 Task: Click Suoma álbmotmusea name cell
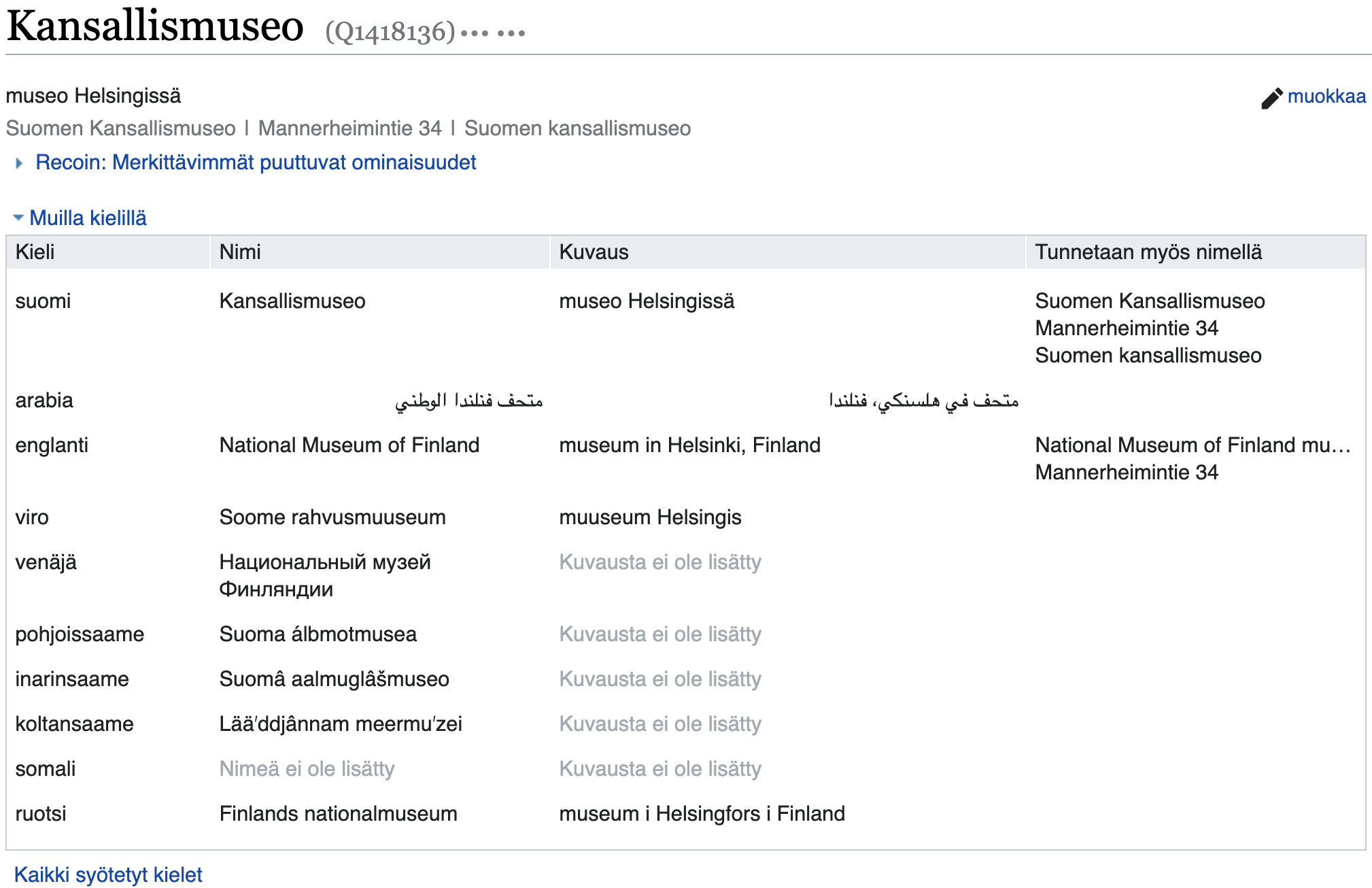[x=318, y=634]
